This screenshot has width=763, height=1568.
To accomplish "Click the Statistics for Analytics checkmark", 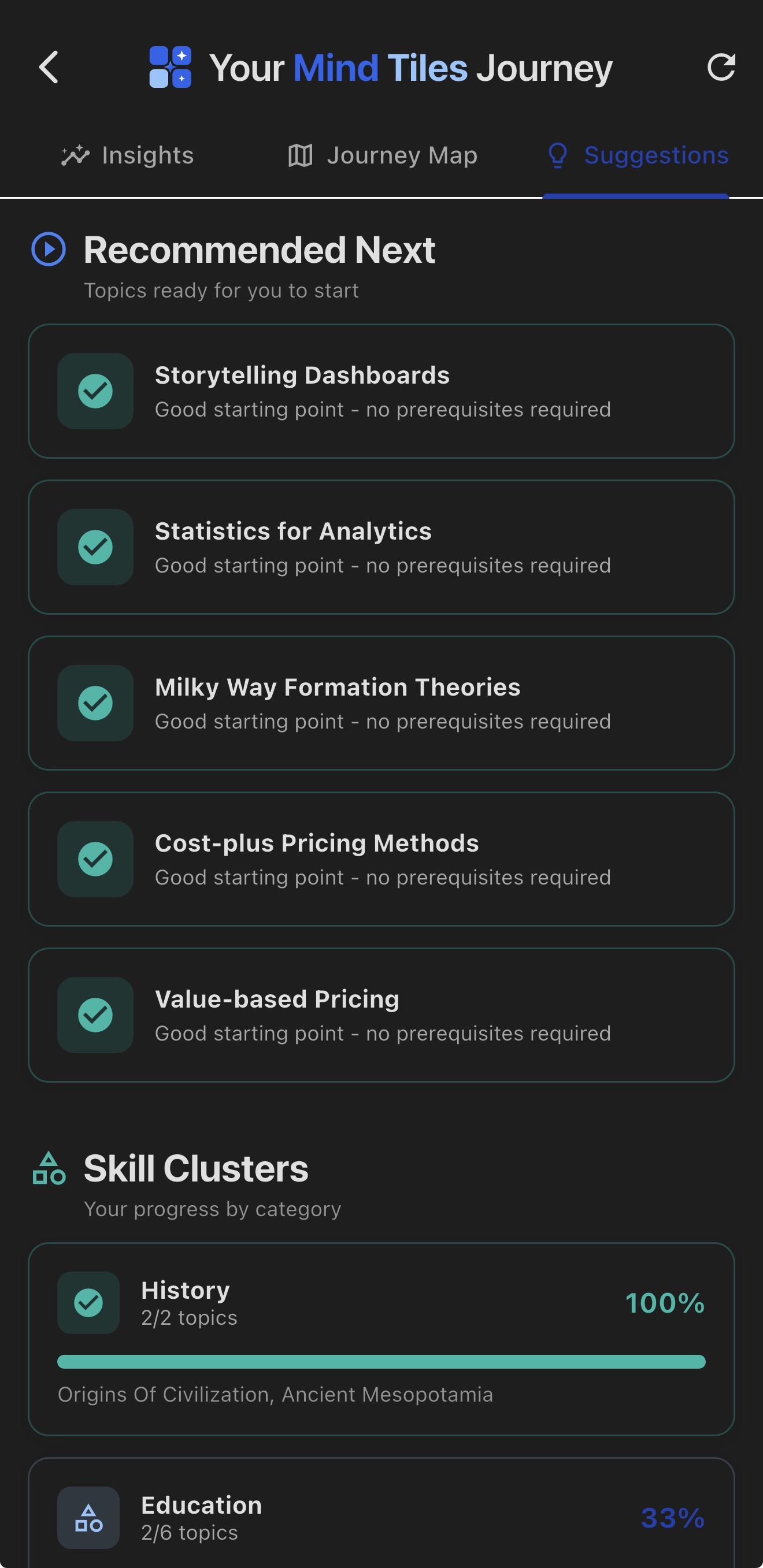I will pyautogui.click(x=95, y=547).
